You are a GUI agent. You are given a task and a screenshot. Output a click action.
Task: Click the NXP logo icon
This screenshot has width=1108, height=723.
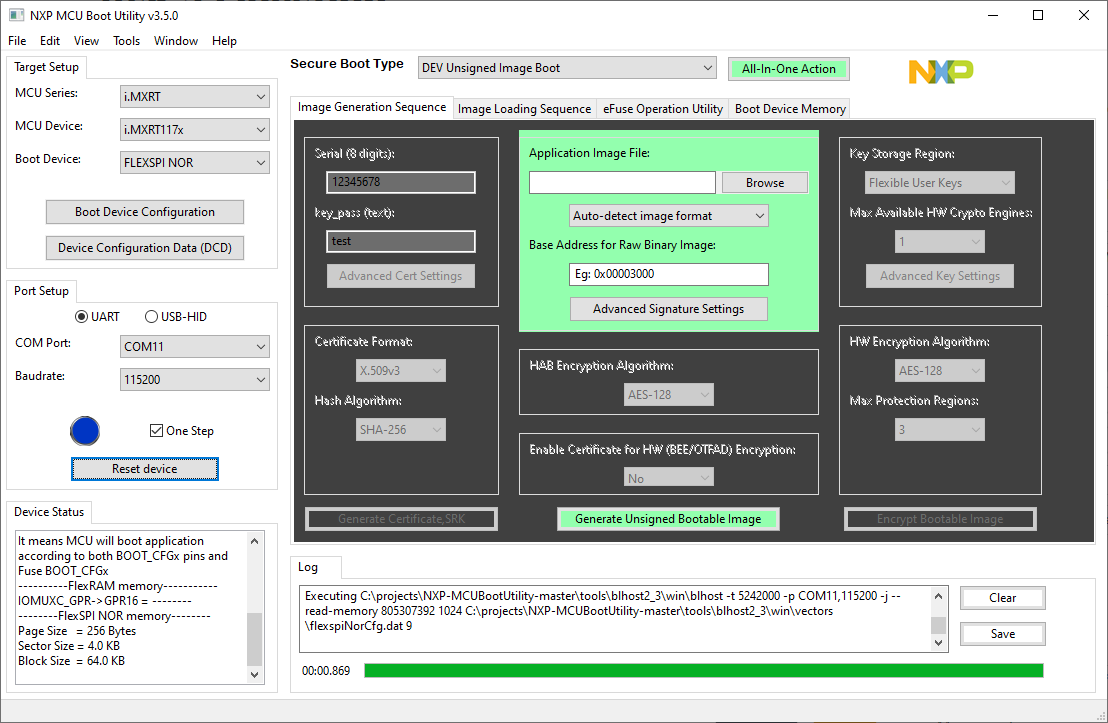pos(939,71)
